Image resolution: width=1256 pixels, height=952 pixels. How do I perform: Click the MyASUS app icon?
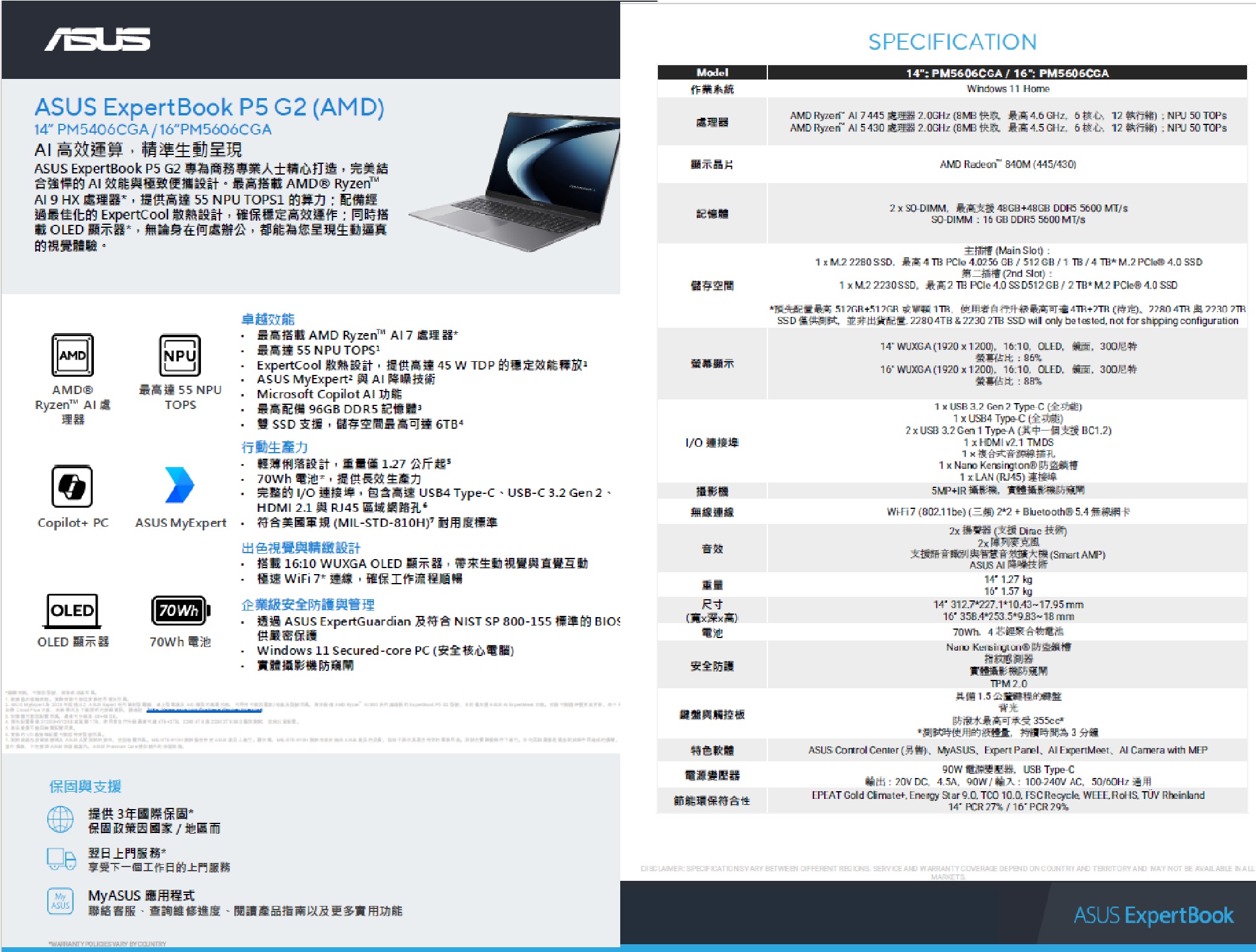click(x=60, y=901)
